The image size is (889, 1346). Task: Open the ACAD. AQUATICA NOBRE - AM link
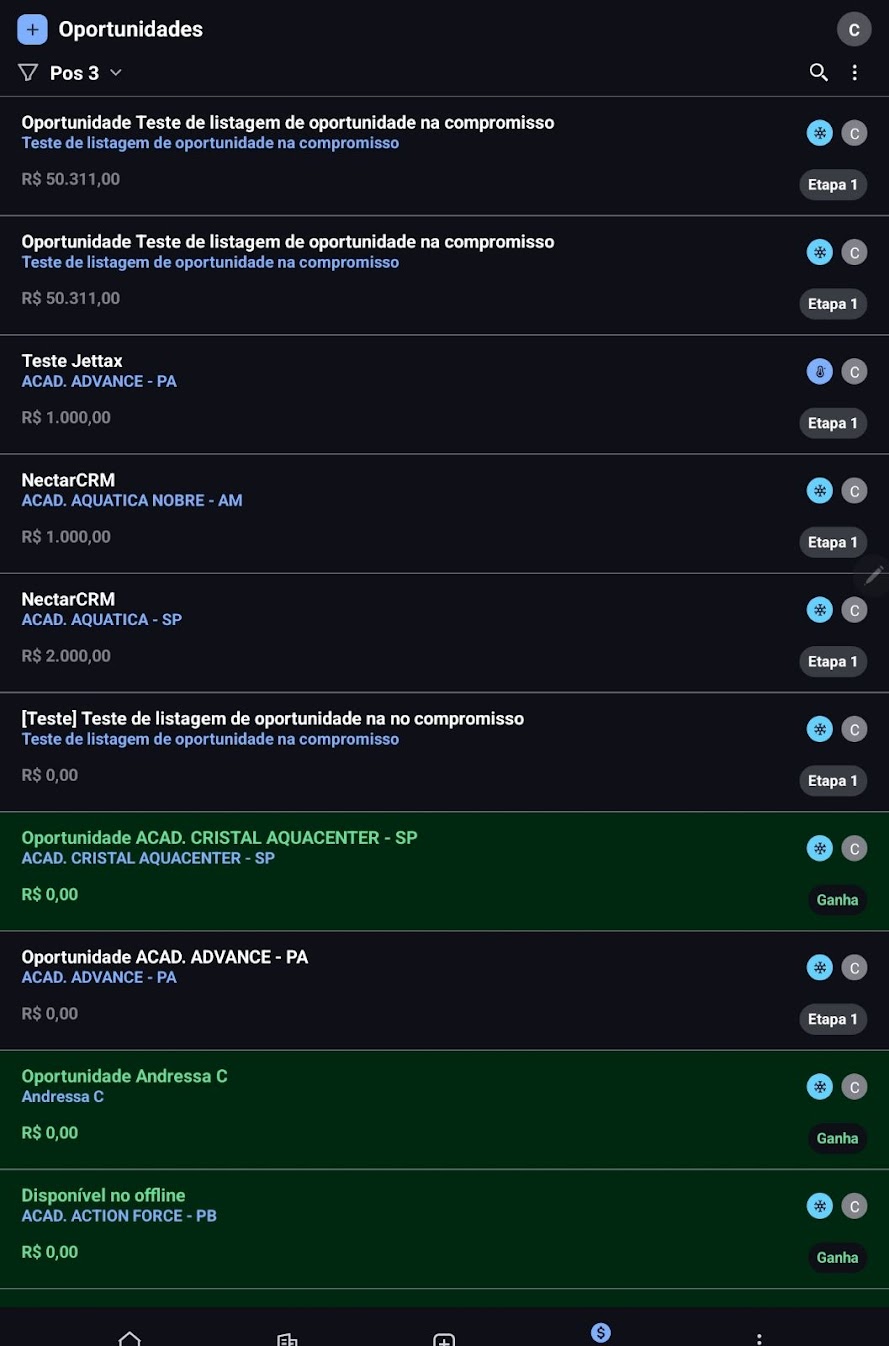coord(132,500)
